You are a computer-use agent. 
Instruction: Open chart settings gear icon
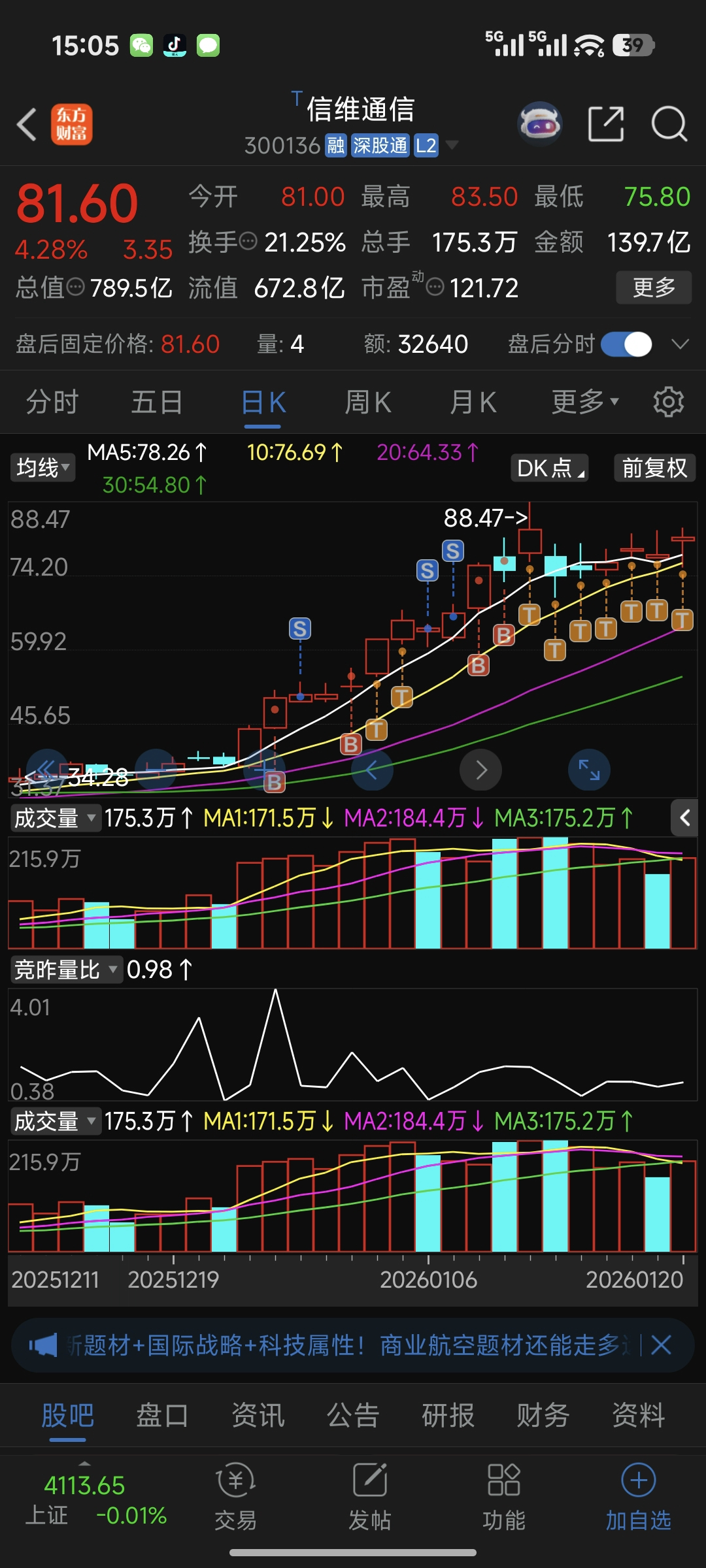point(668,402)
